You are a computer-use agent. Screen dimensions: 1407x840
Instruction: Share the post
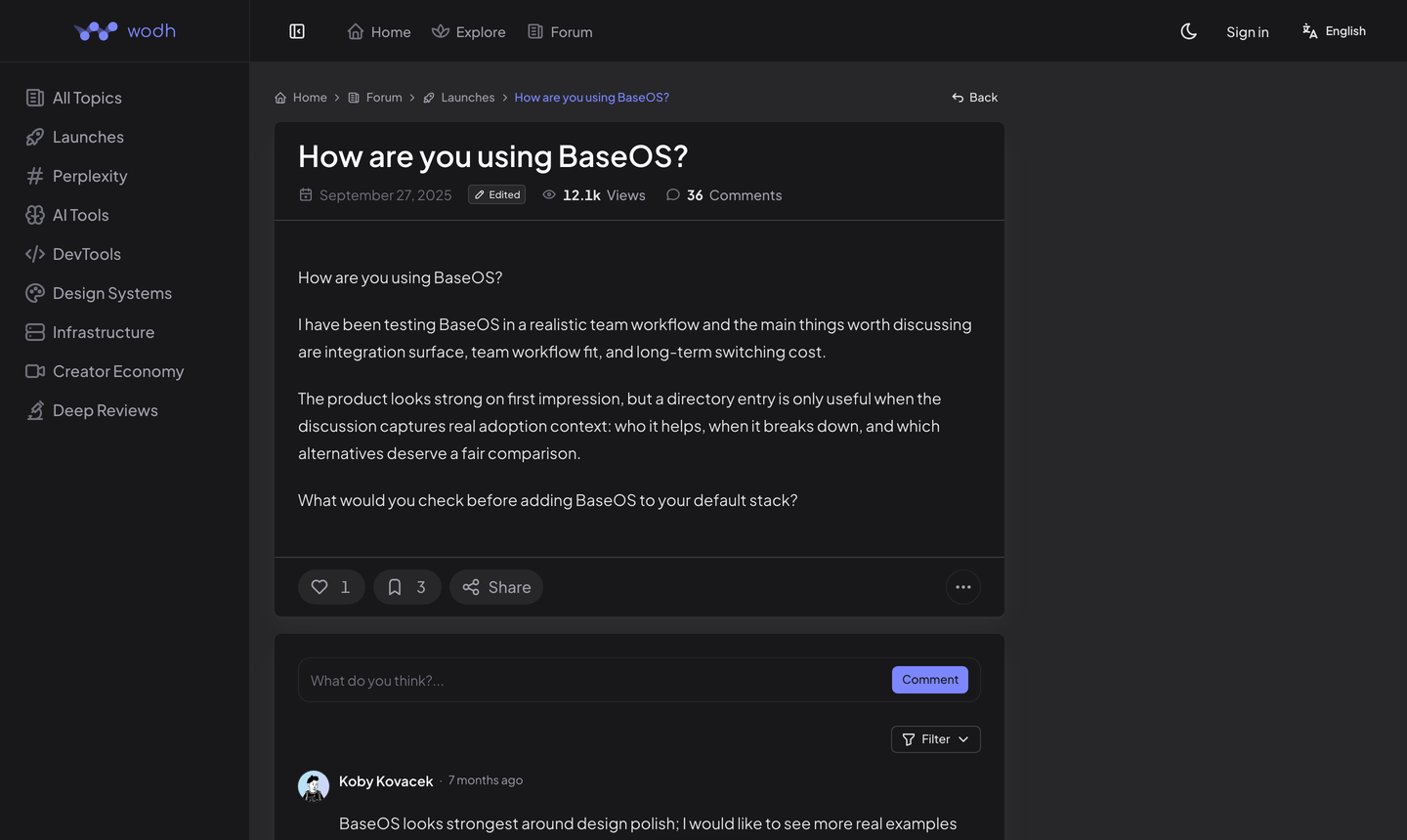tap(496, 587)
